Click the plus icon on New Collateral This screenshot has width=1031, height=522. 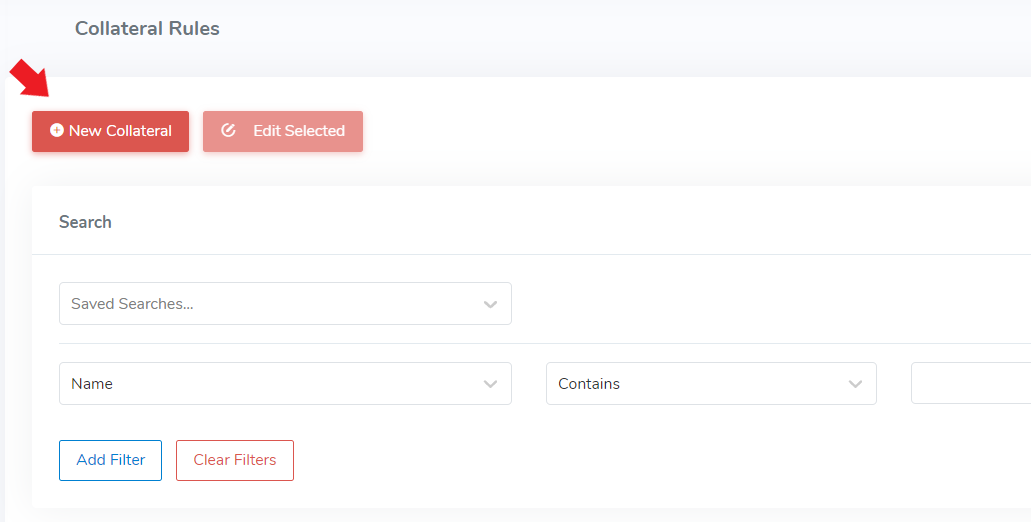point(57,130)
